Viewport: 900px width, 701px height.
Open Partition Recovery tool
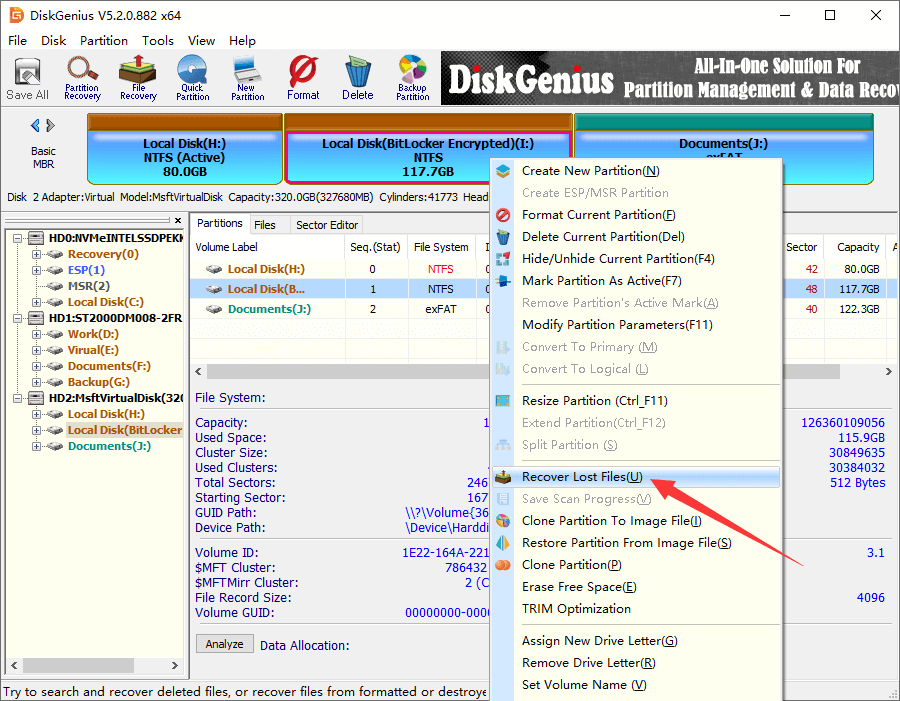point(82,79)
